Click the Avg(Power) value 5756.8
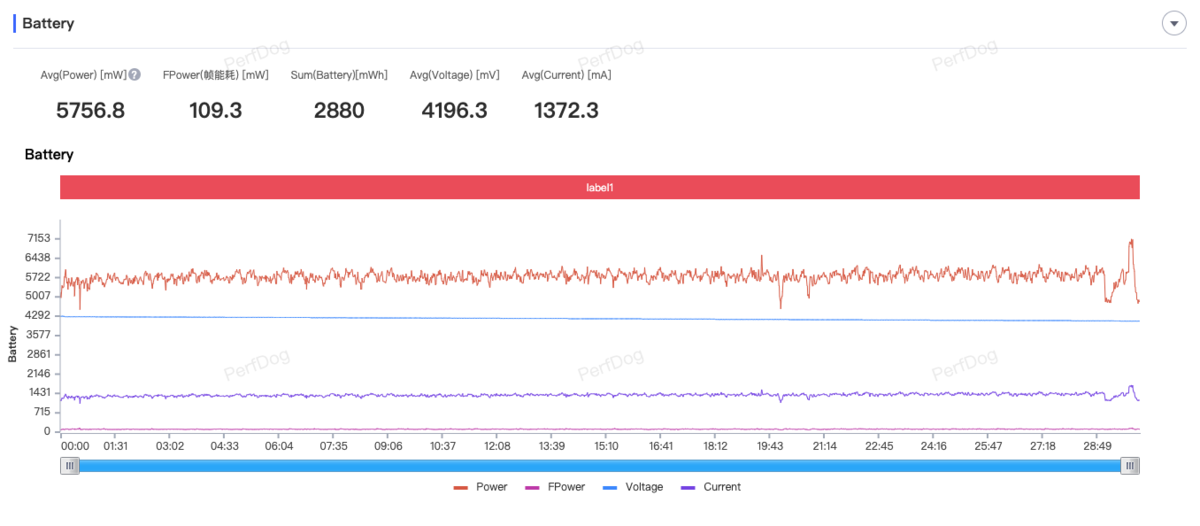This screenshot has width=1200, height=526. (x=90, y=110)
